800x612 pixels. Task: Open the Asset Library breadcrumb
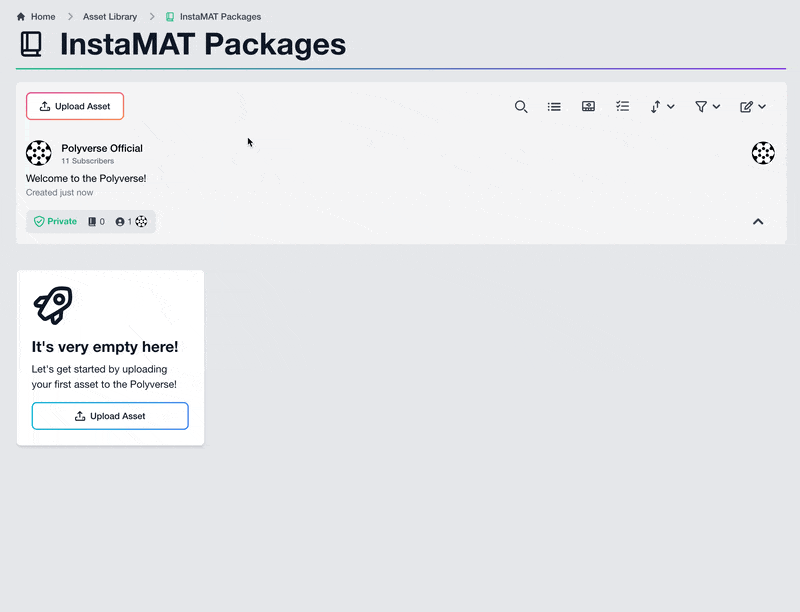coord(110,17)
